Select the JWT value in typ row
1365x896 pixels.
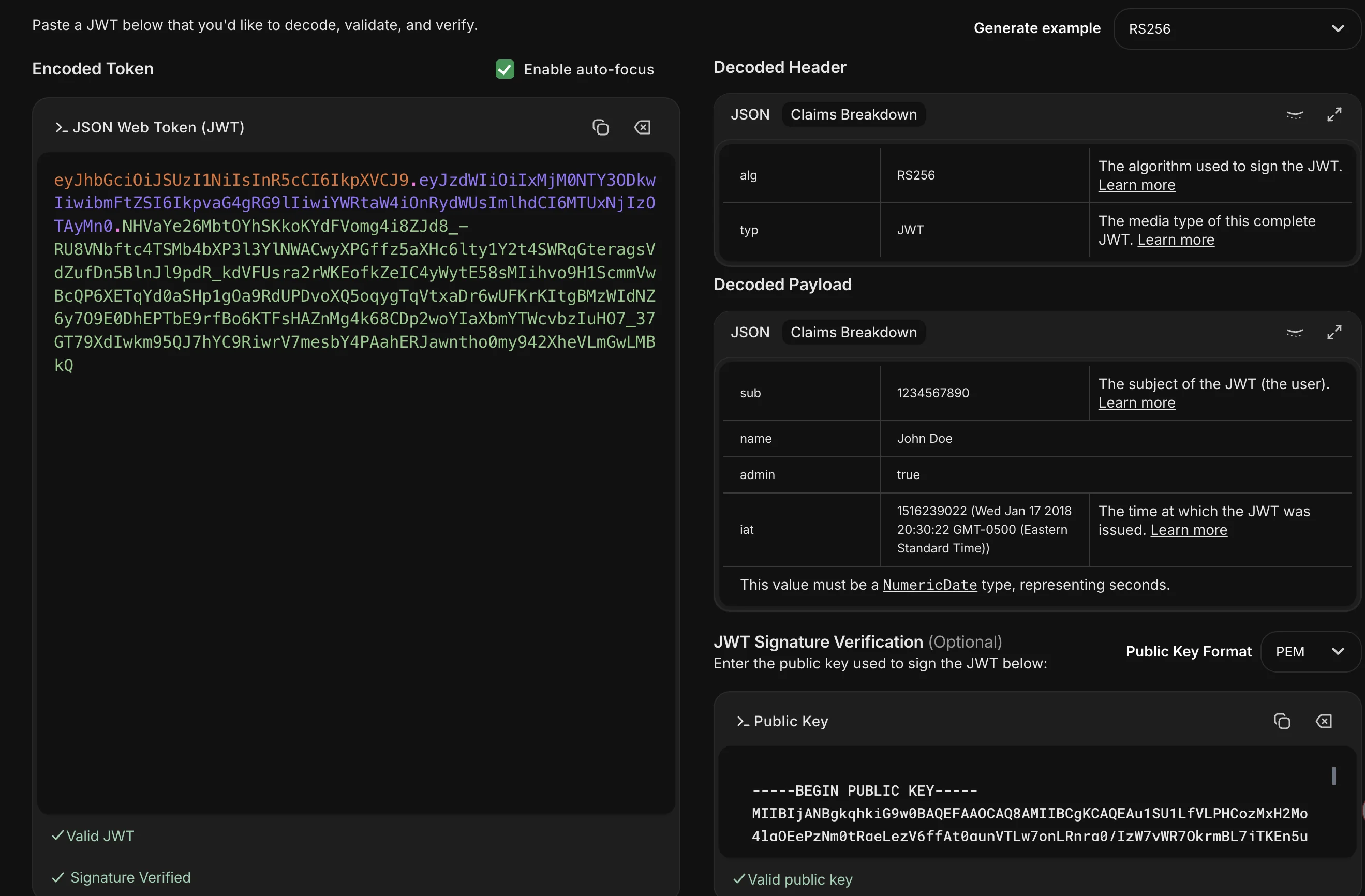coord(910,230)
